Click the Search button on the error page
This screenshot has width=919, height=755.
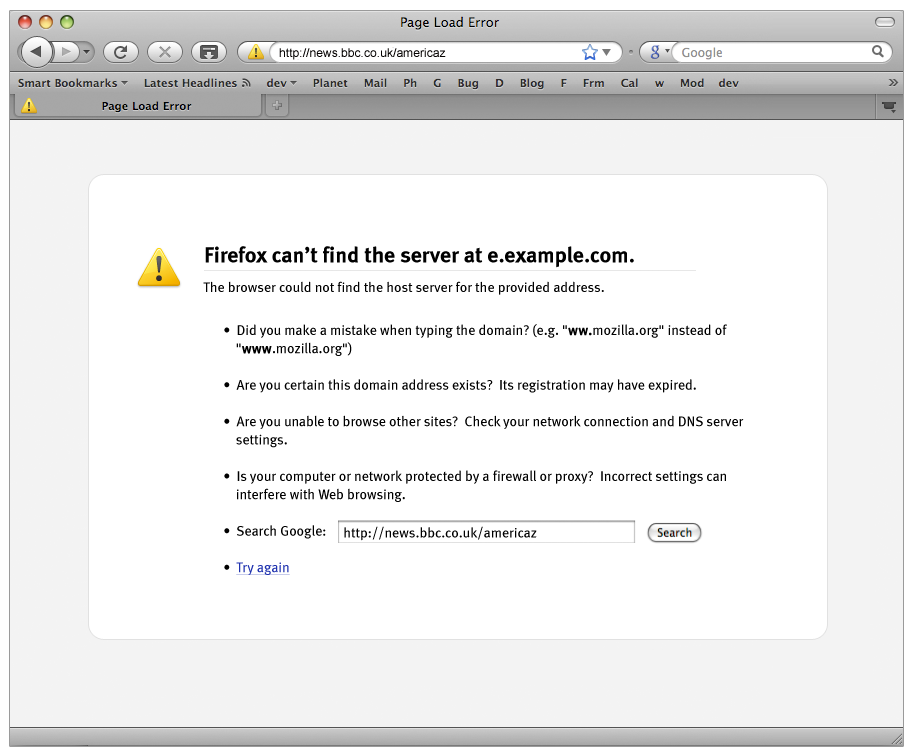(x=674, y=533)
